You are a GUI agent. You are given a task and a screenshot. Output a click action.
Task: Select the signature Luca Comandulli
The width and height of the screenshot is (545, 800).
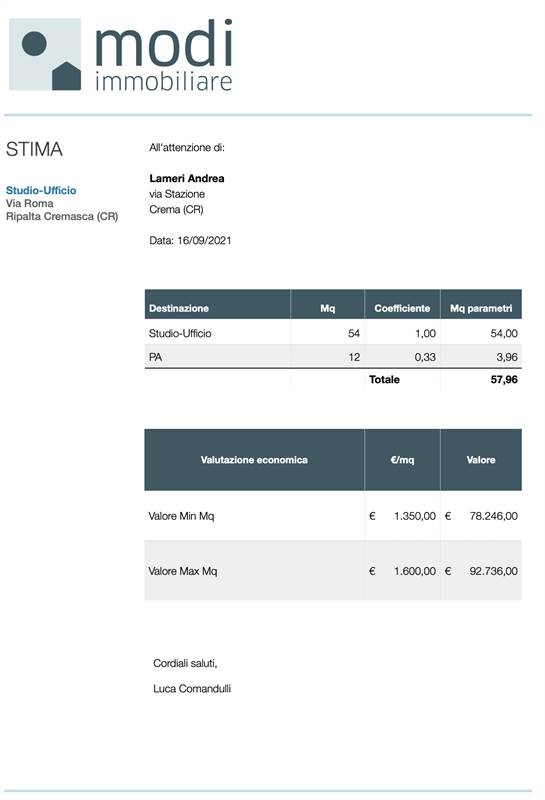[192, 689]
